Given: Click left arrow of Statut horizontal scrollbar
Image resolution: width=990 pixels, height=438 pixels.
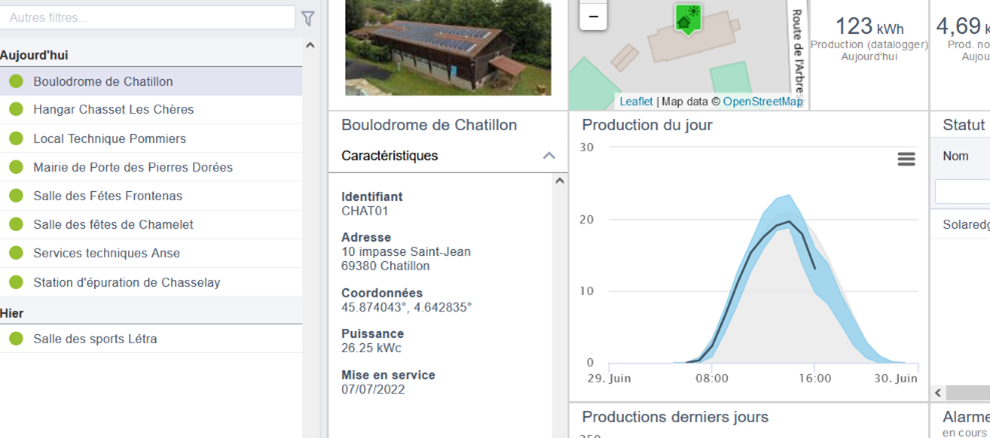Looking at the screenshot, I should coord(938,393).
